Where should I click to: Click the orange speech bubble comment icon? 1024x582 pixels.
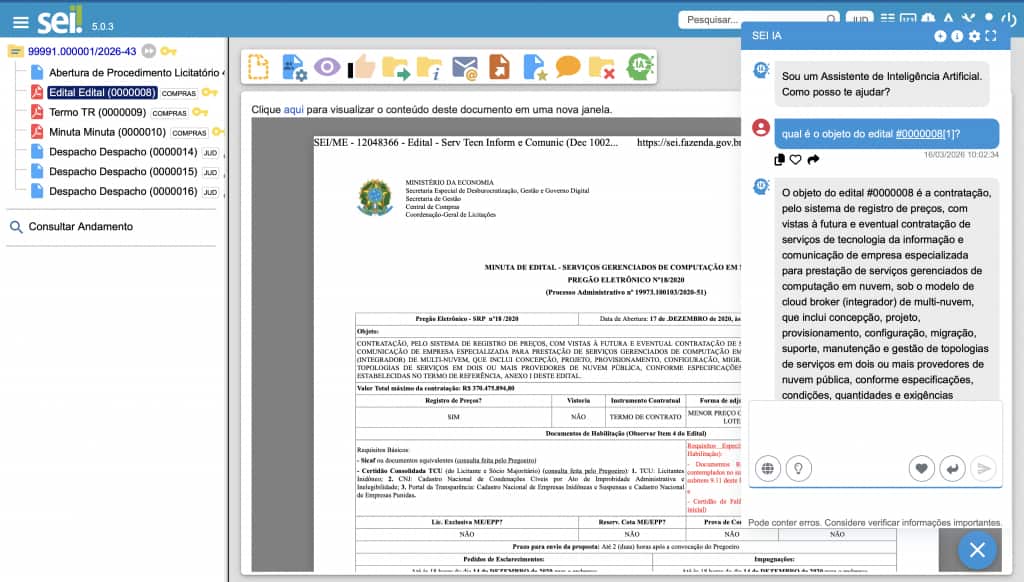point(568,67)
